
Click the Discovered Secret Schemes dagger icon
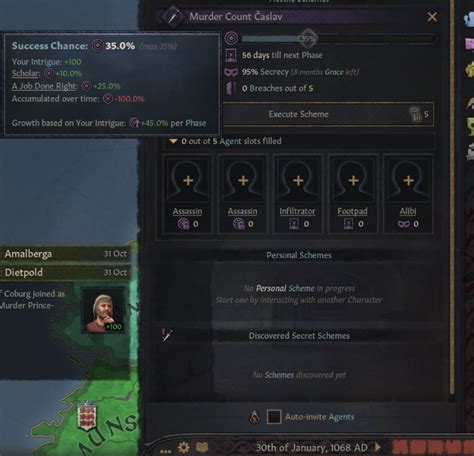[167, 335]
